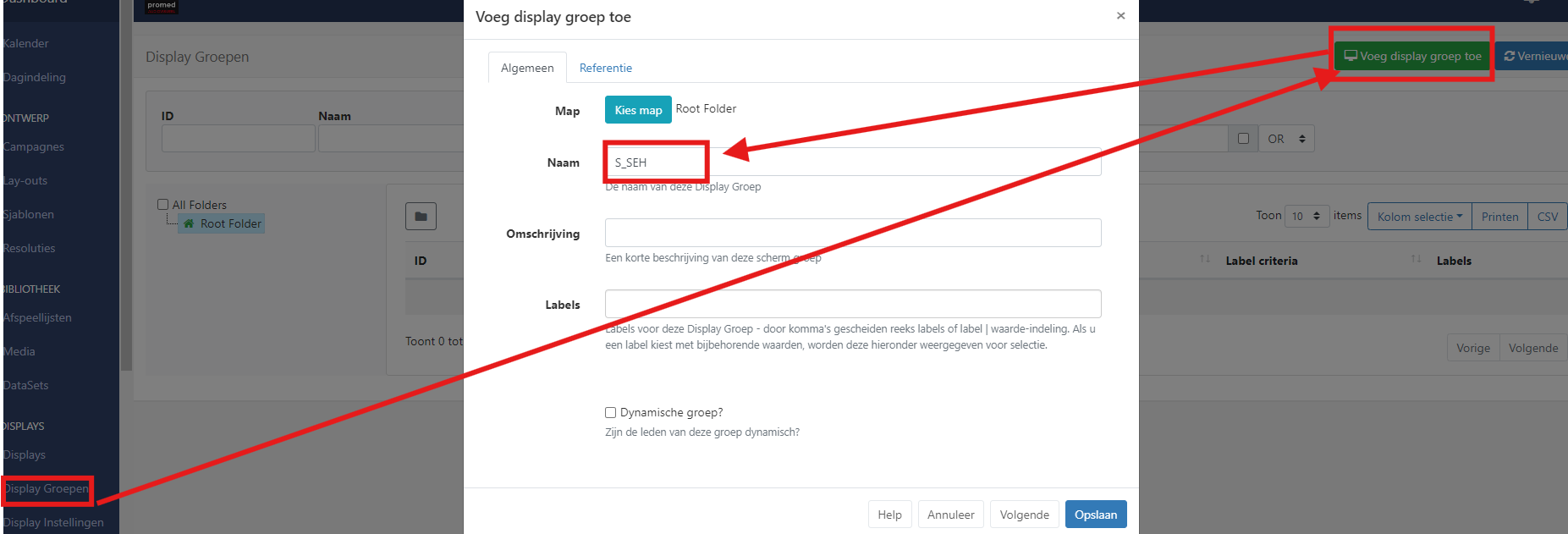
Task: Click the folder icon button
Action: (x=421, y=217)
